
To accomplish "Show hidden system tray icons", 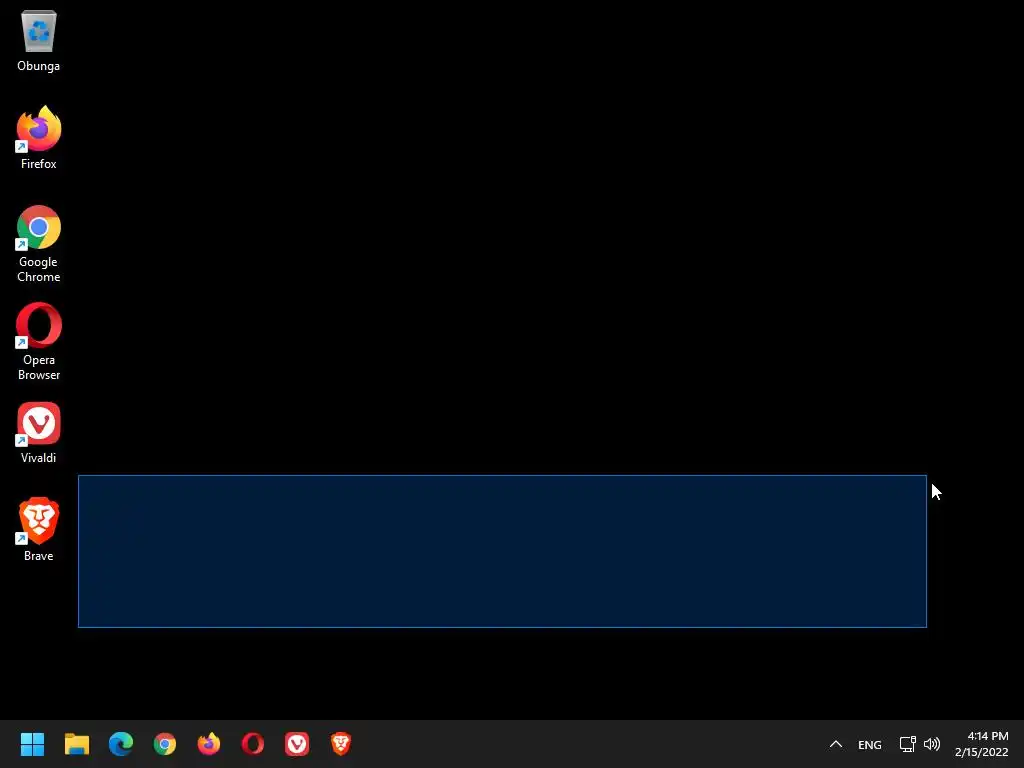I will [x=836, y=744].
